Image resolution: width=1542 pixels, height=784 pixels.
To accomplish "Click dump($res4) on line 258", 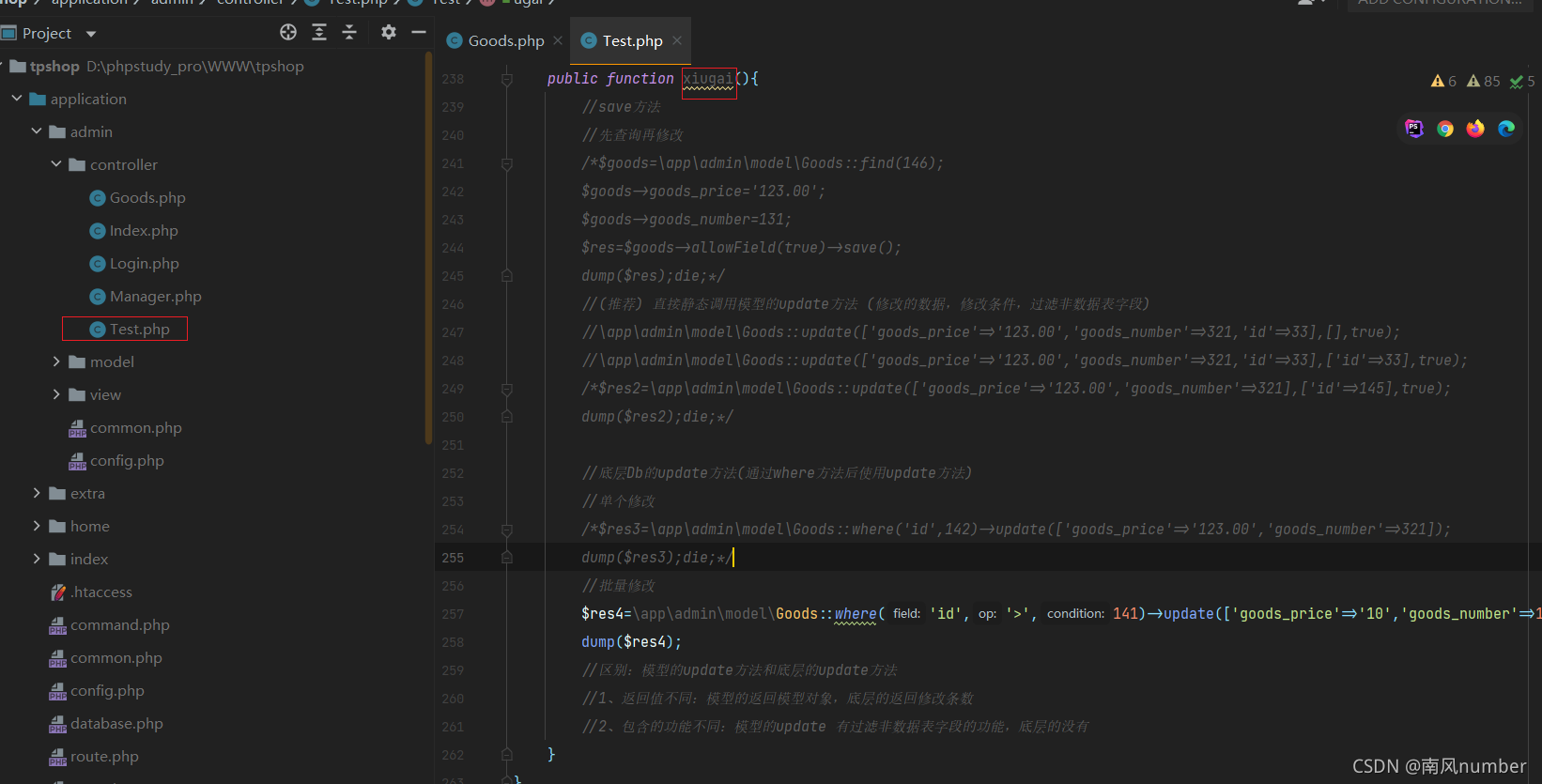I will (631, 642).
